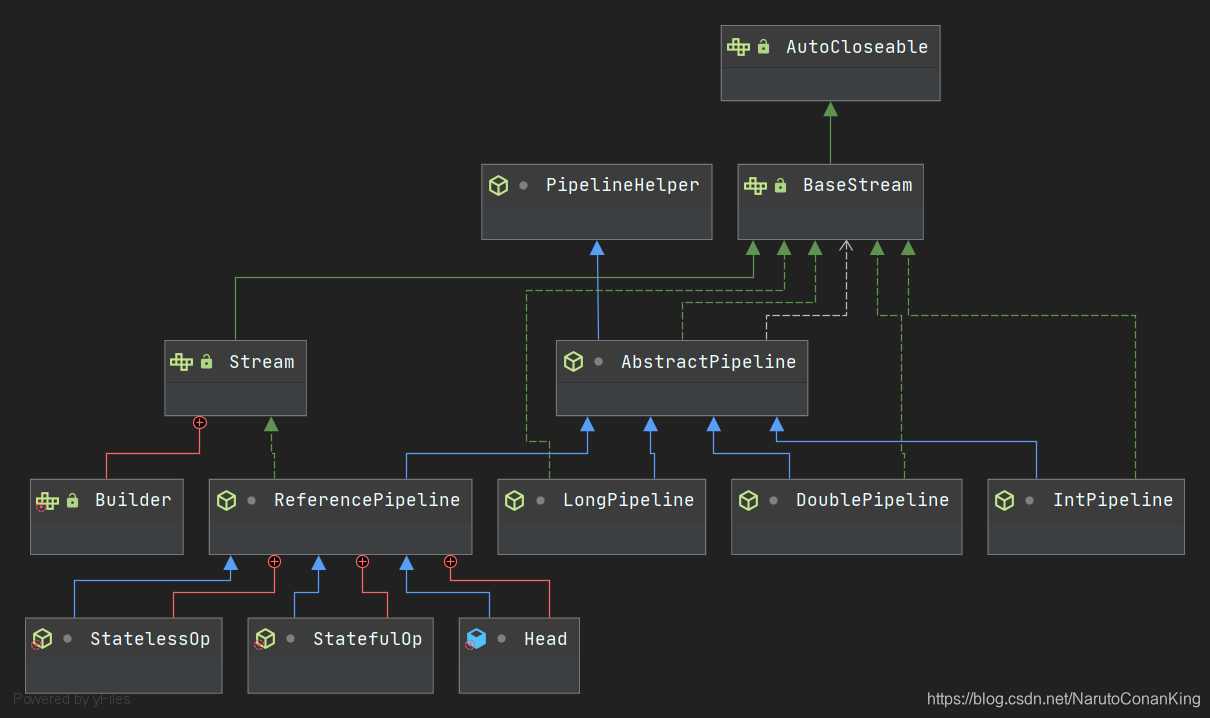This screenshot has width=1210, height=718.
Task: Click the StatelessOp class icon
Action: click(41, 639)
